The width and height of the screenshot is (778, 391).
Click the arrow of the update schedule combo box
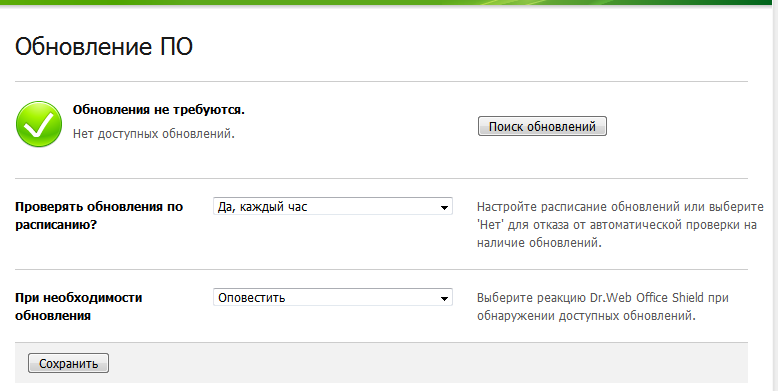[444, 207]
